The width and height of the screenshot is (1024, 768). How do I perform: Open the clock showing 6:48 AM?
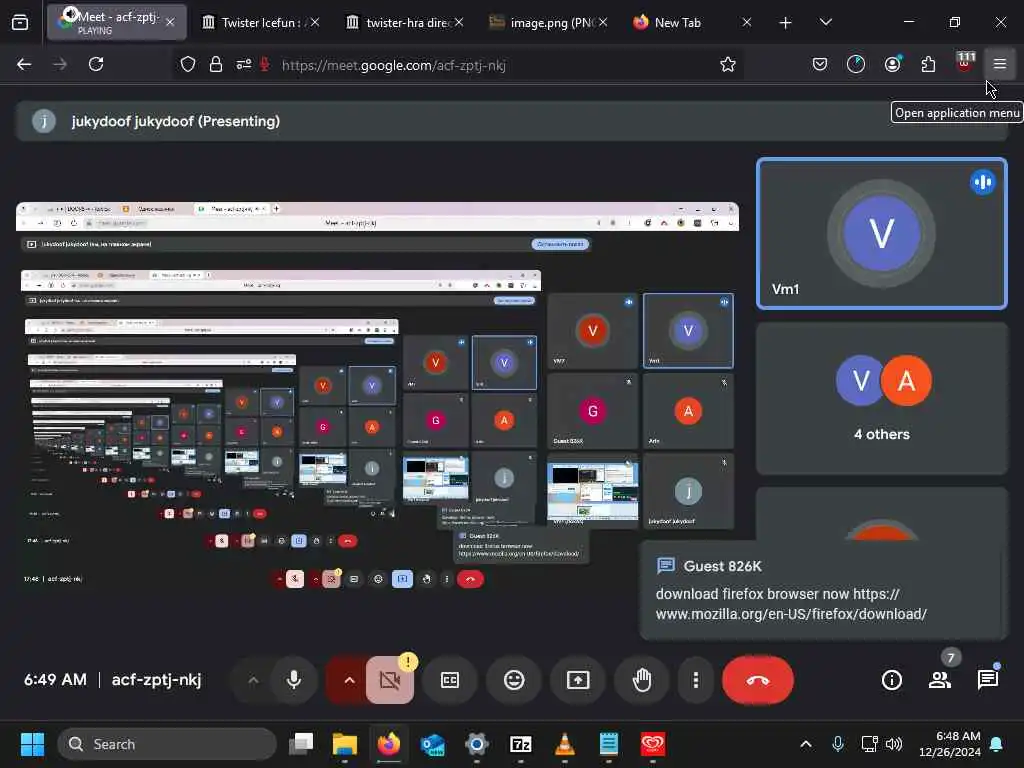tap(950, 744)
